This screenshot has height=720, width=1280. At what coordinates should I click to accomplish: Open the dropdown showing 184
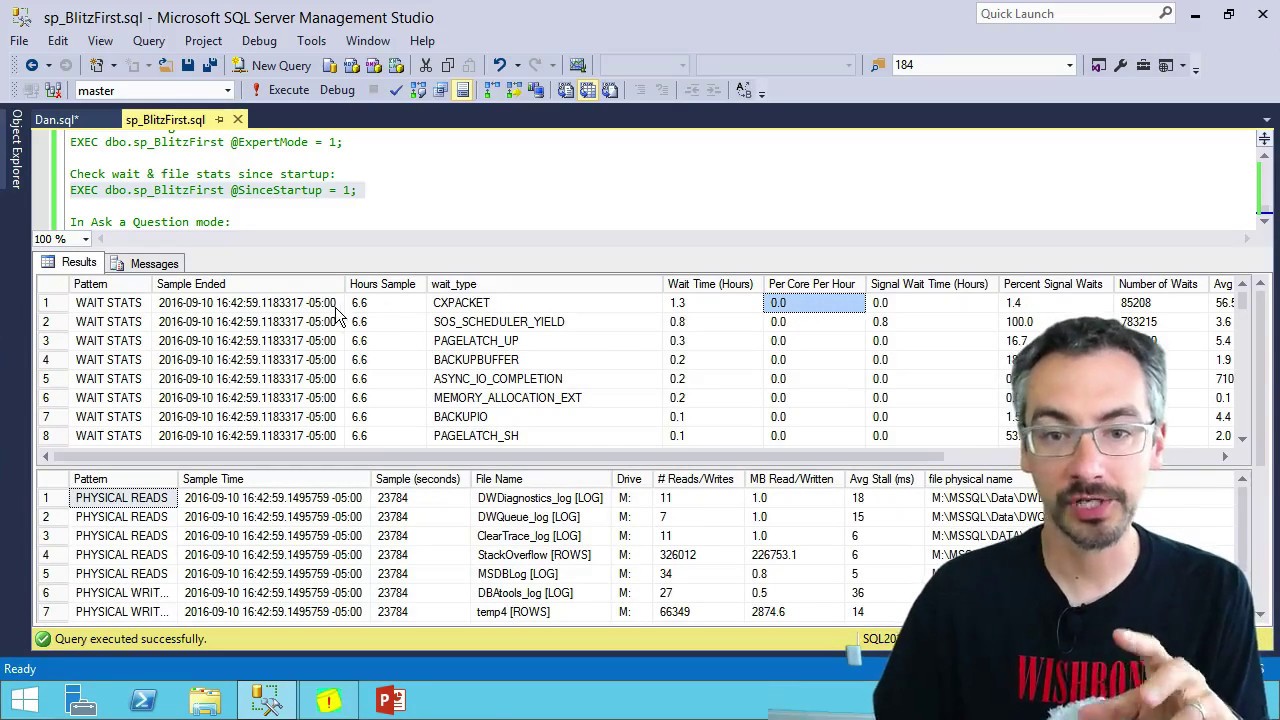(984, 65)
